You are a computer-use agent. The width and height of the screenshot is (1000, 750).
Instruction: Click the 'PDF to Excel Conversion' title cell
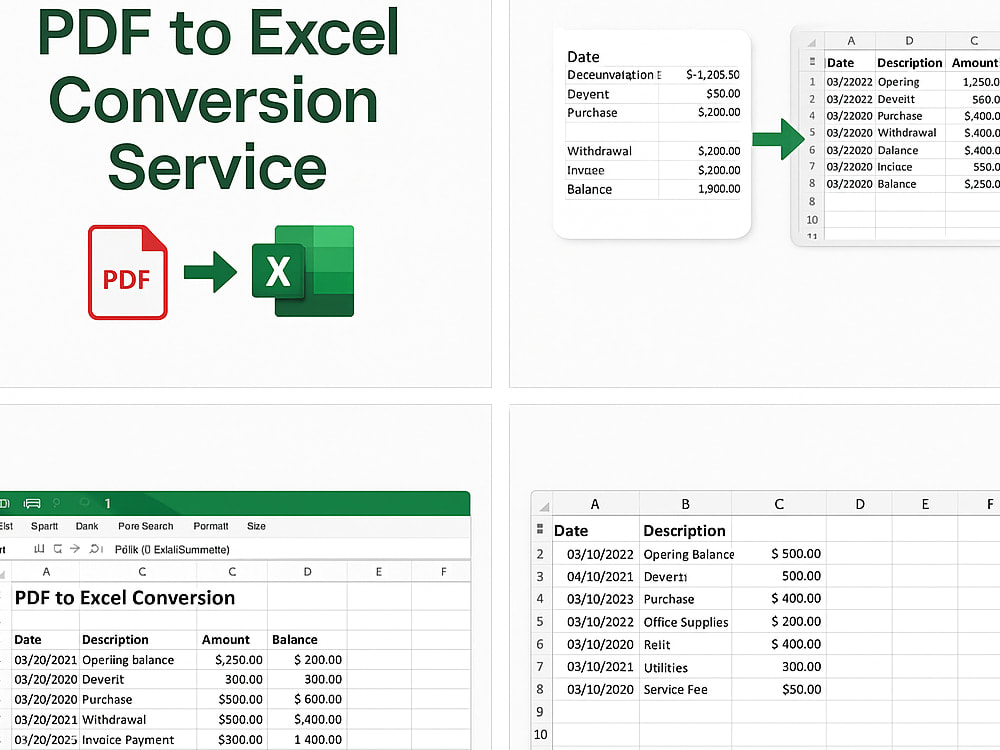point(125,598)
